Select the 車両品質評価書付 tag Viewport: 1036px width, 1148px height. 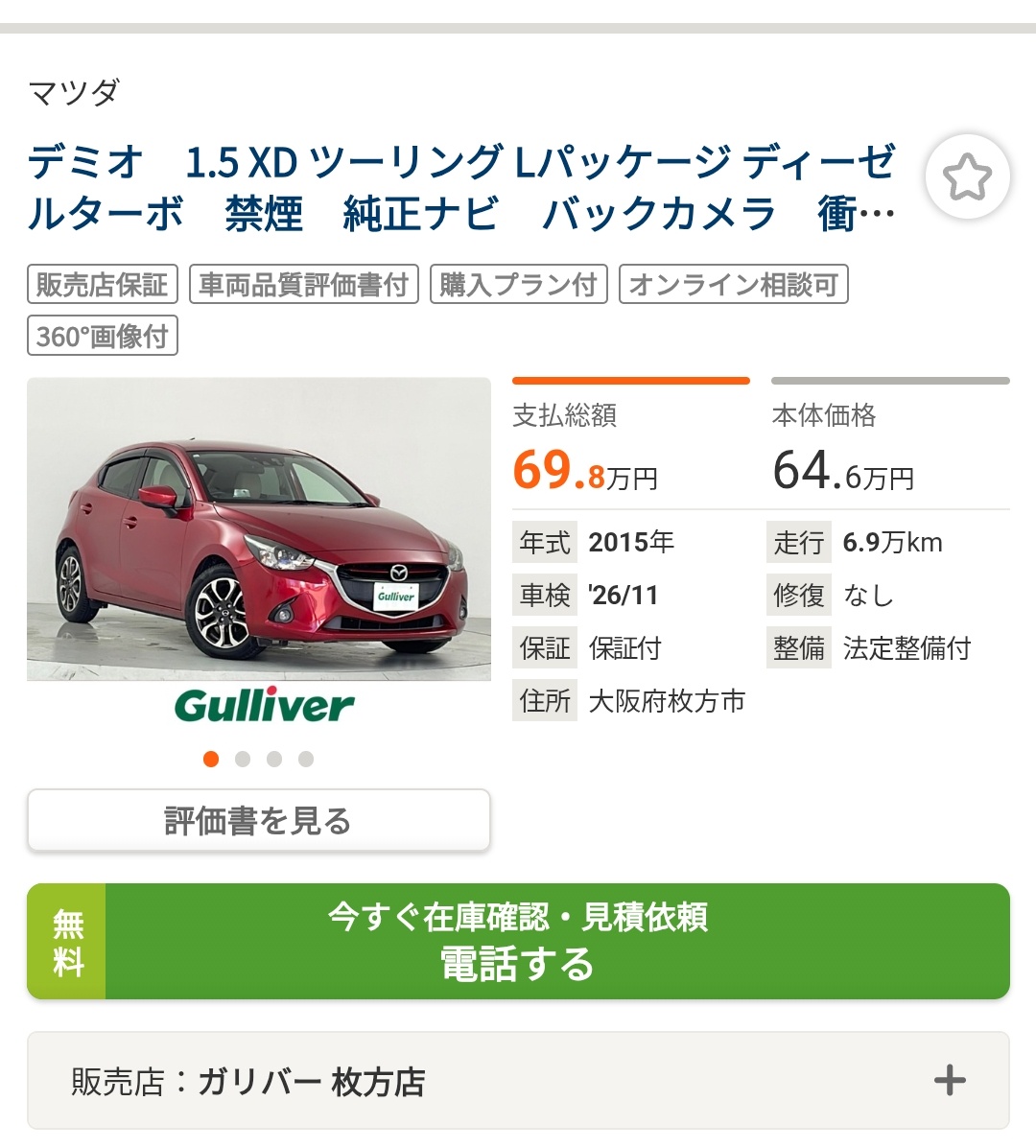click(304, 284)
